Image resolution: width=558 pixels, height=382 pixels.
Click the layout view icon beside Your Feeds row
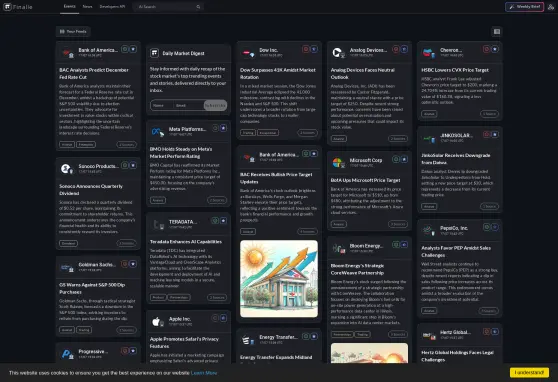[497, 32]
